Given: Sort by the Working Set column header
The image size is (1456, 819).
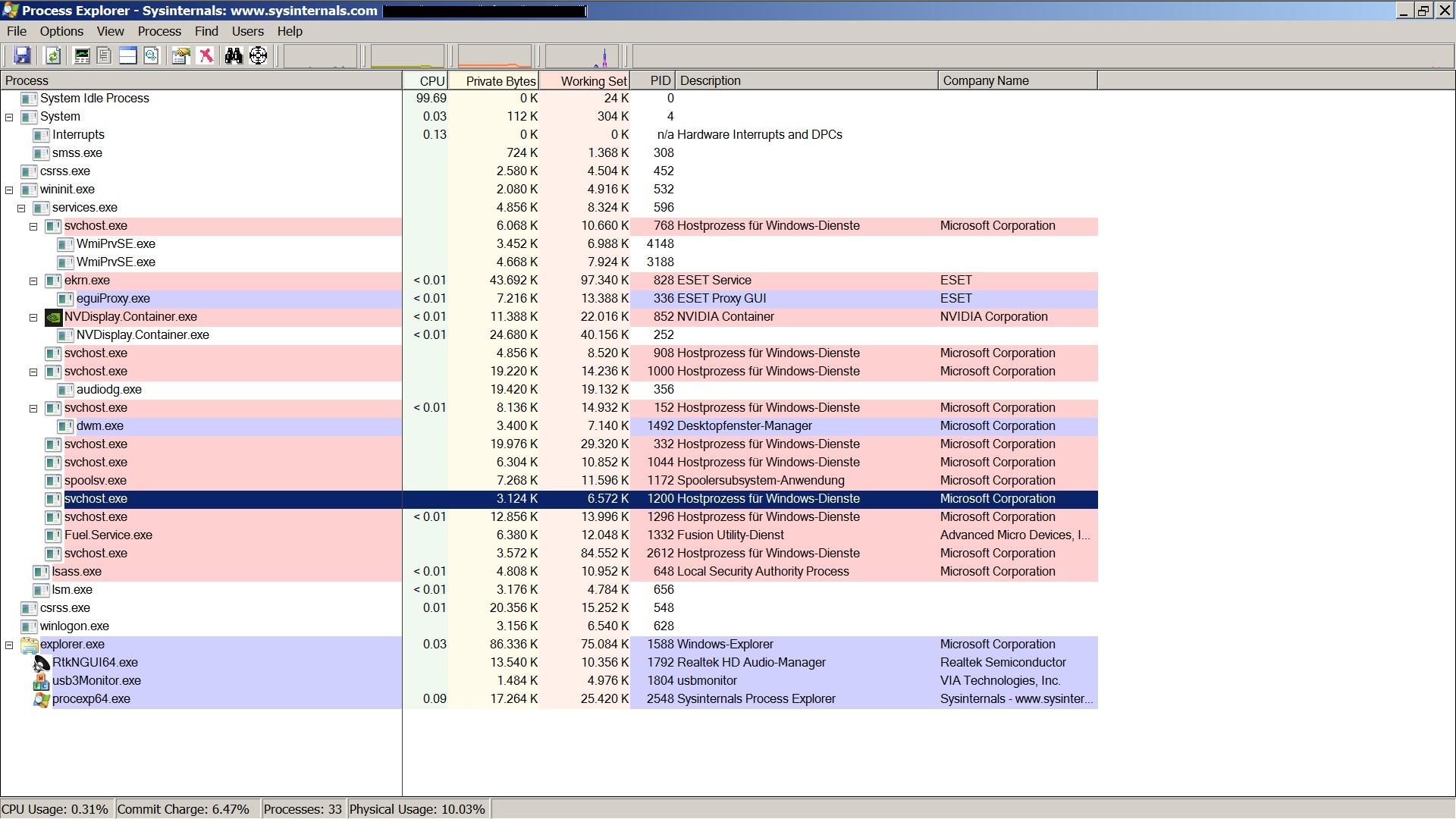Looking at the screenshot, I should click(x=585, y=80).
